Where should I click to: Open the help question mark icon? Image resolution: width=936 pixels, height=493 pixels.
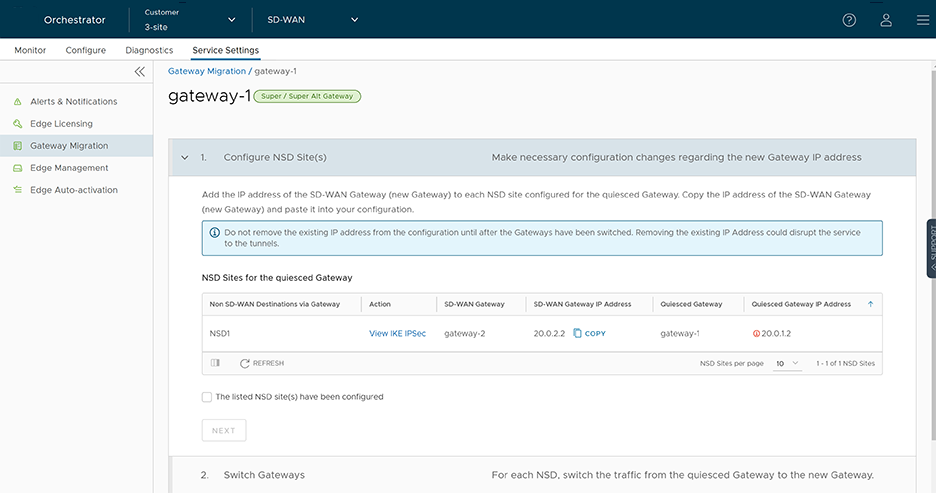(x=849, y=20)
